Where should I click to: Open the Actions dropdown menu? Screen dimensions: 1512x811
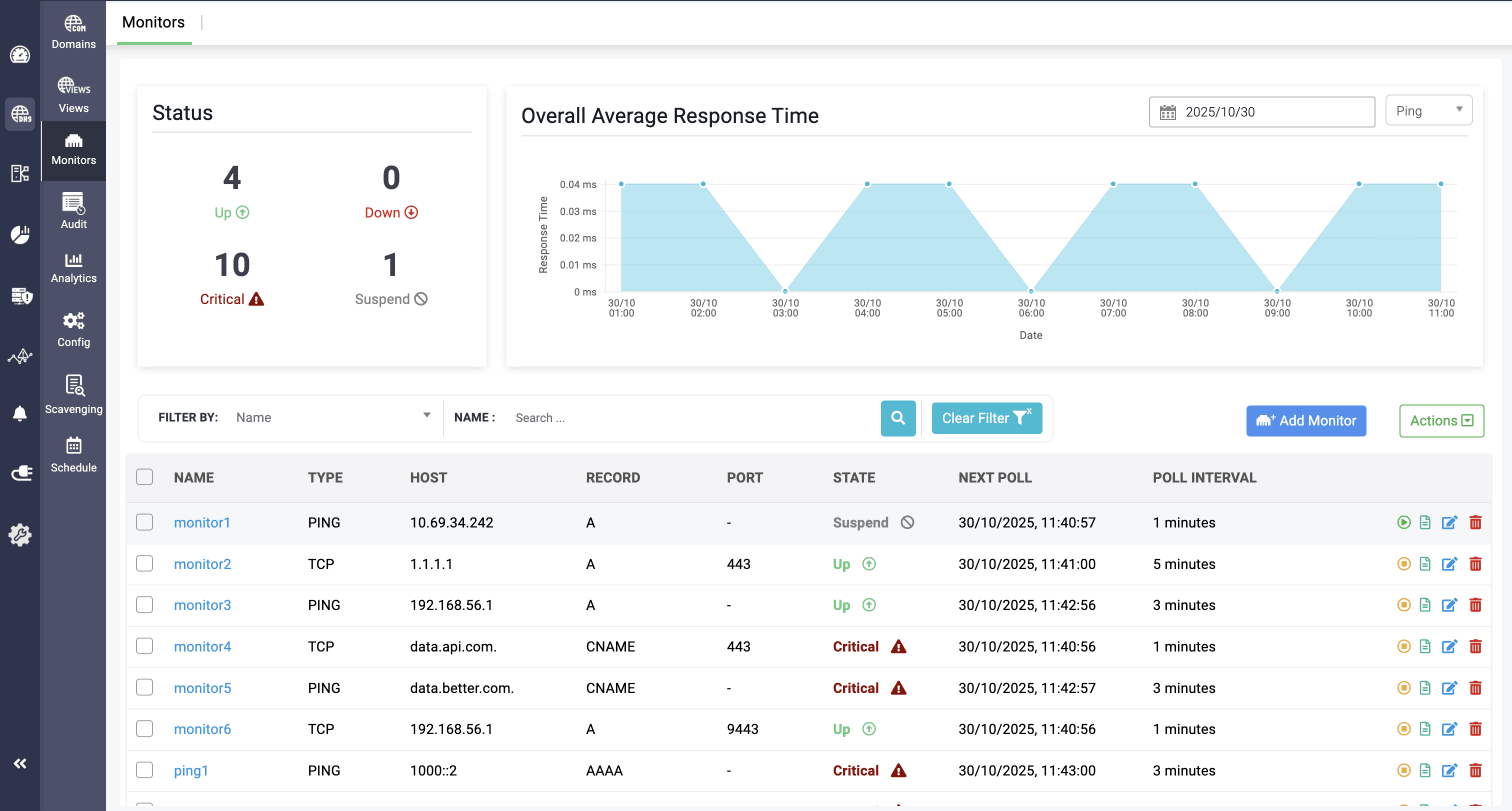(1441, 421)
